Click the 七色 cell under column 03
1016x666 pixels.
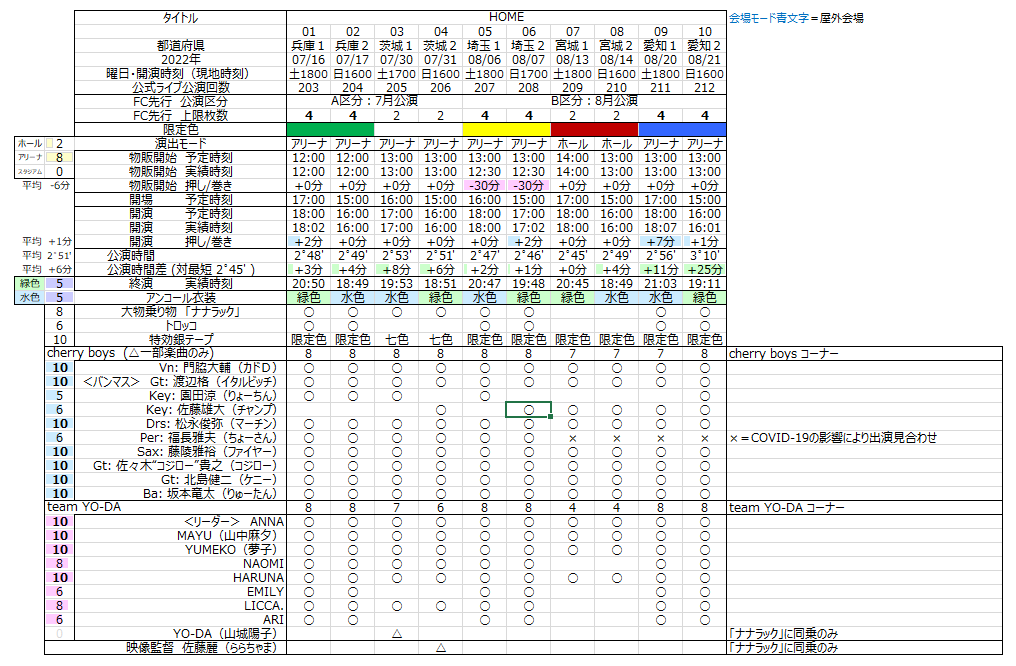coord(397,339)
